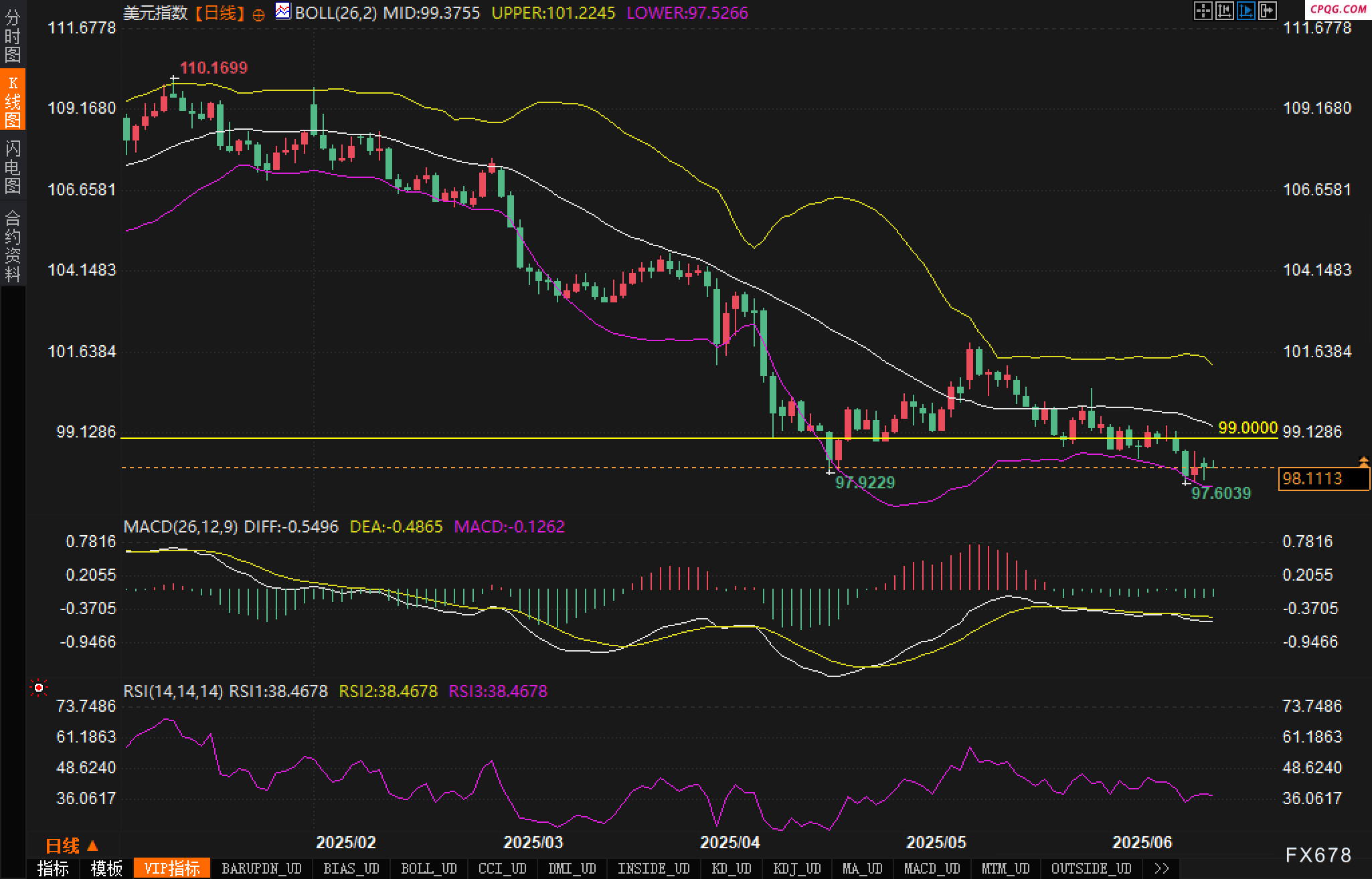The height and width of the screenshot is (879, 1372).
Task: Click the 模板 button
Action: click(106, 868)
